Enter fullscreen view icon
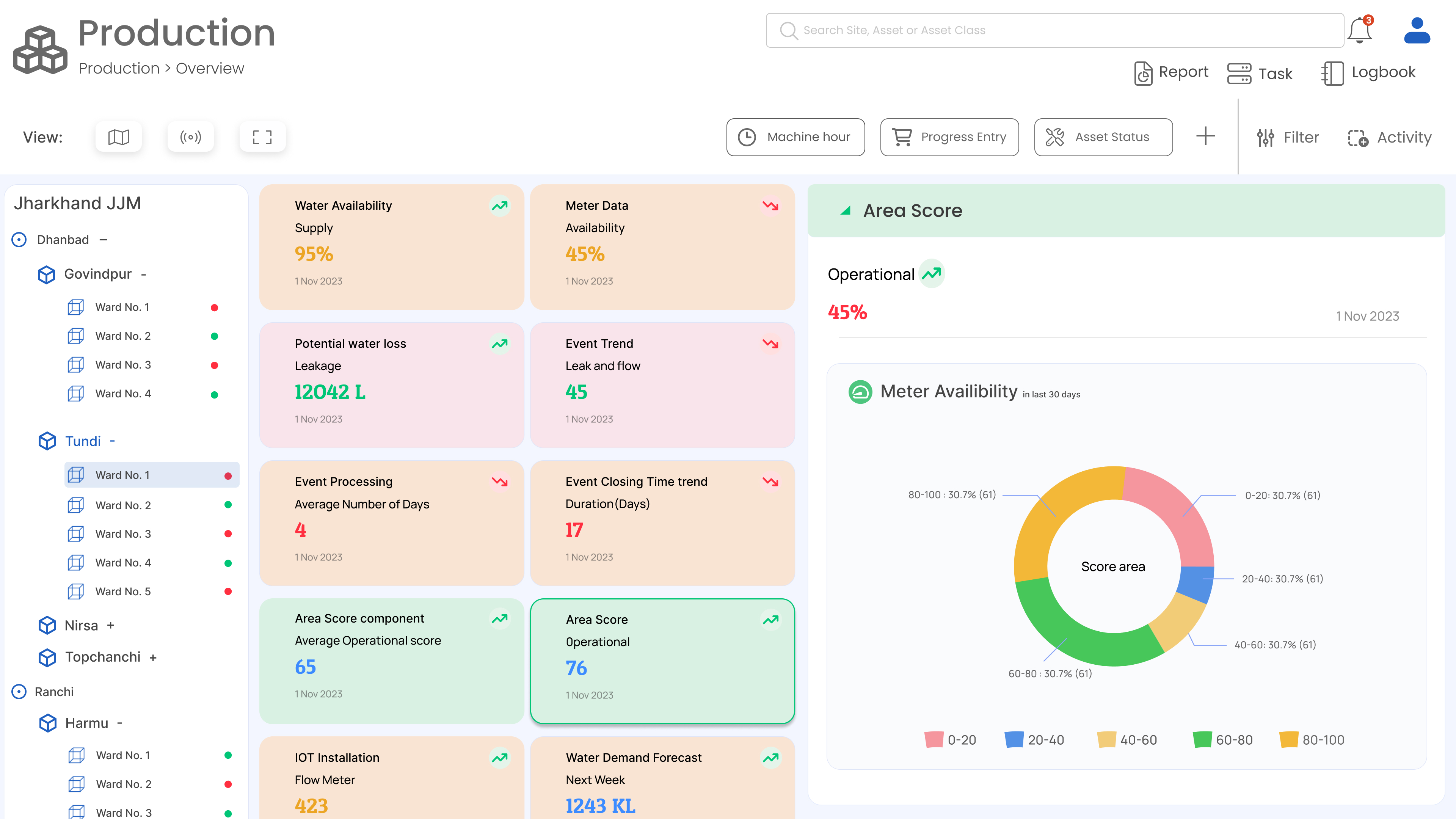 pos(262,137)
